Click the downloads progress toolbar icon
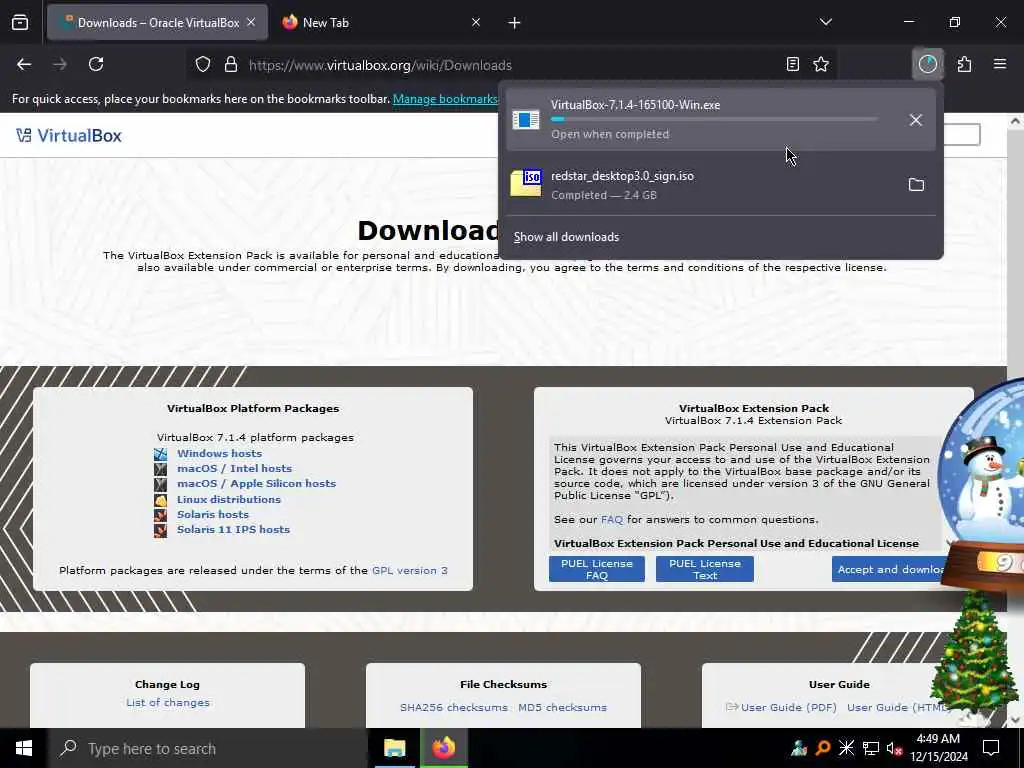This screenshot has height=768, width=1024. pyautogui.click(x=927, y=64)
